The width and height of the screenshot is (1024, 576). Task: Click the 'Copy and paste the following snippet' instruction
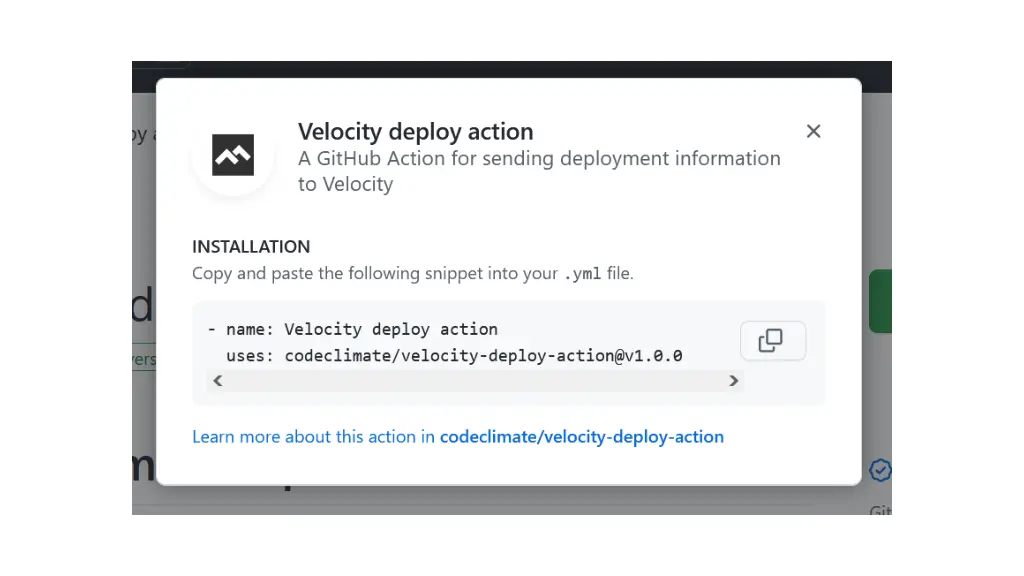coord(375,274)
